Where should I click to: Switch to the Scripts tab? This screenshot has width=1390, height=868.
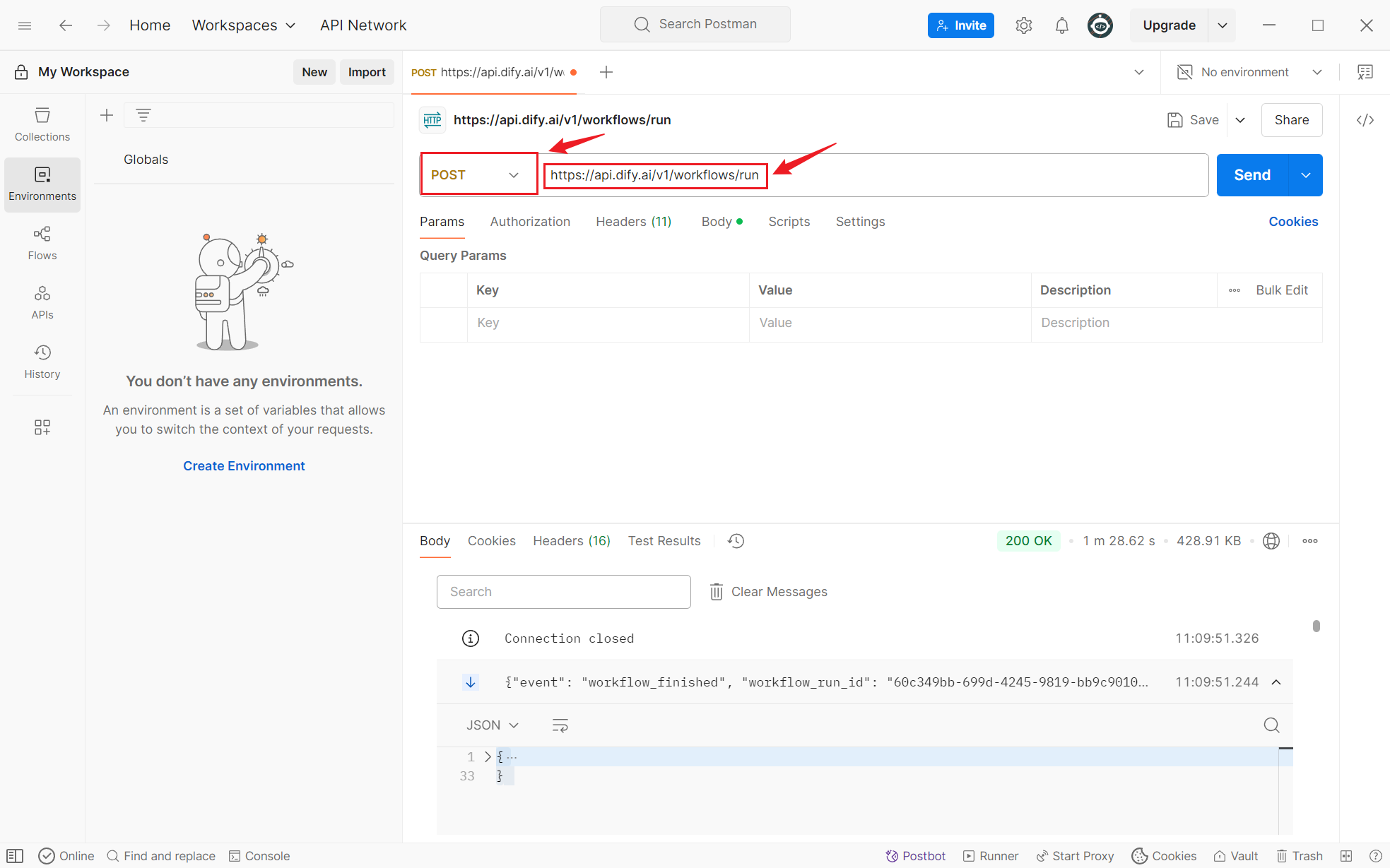pos(789,222)
